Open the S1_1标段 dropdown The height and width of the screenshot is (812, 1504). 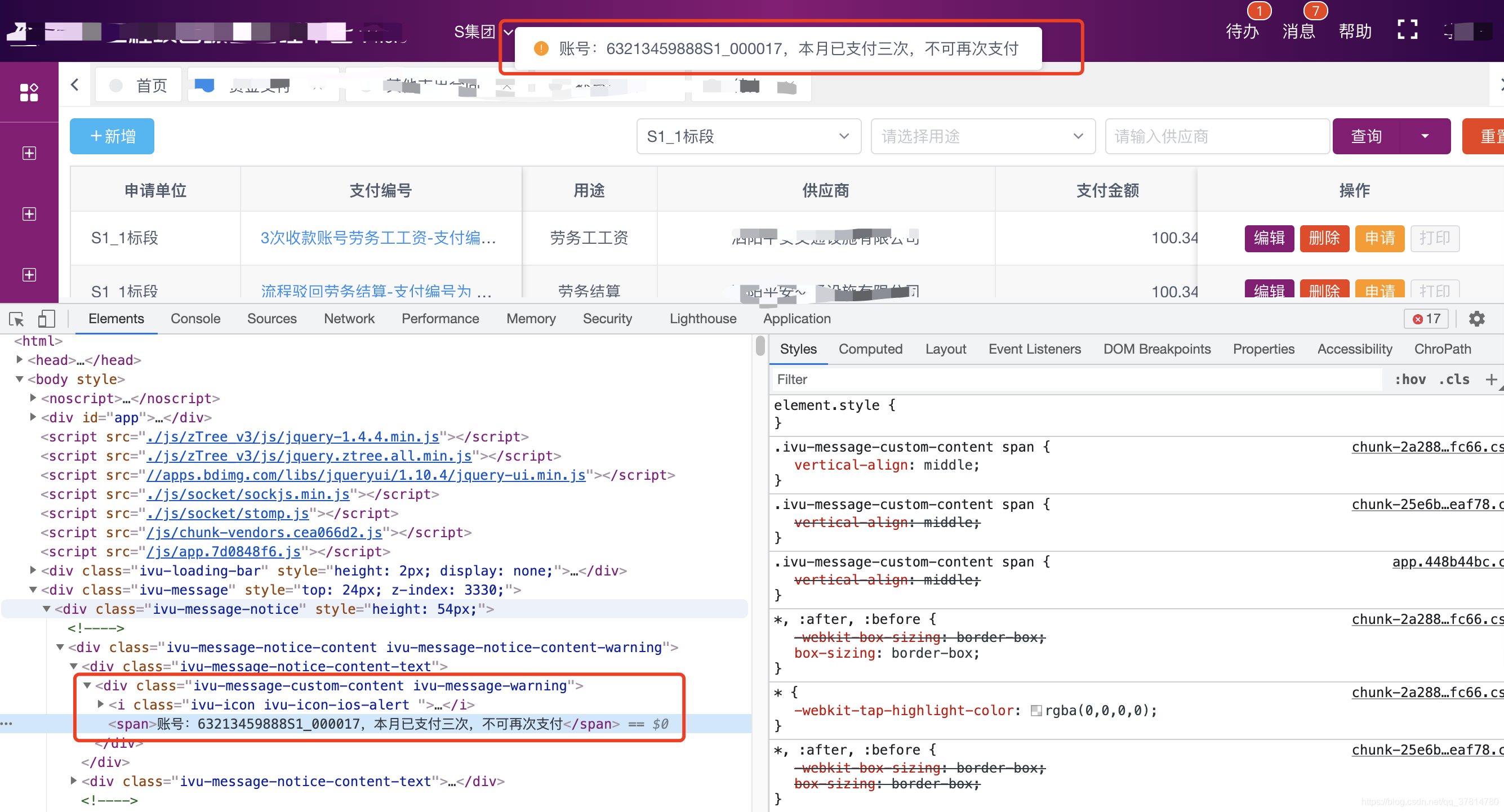click(x=748, y=137)
